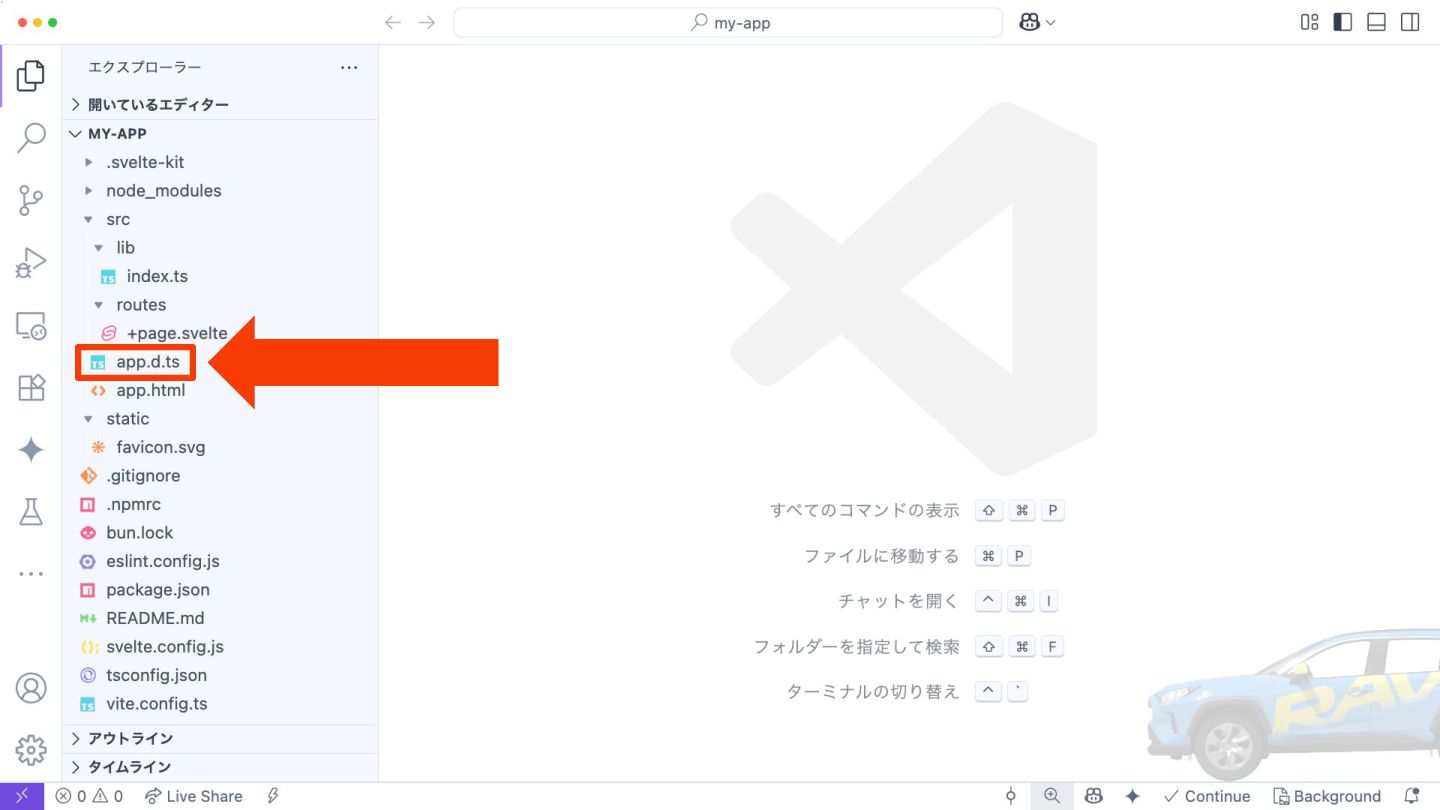
Task: Open the Search view in activity bar
Action: (31, 137)
